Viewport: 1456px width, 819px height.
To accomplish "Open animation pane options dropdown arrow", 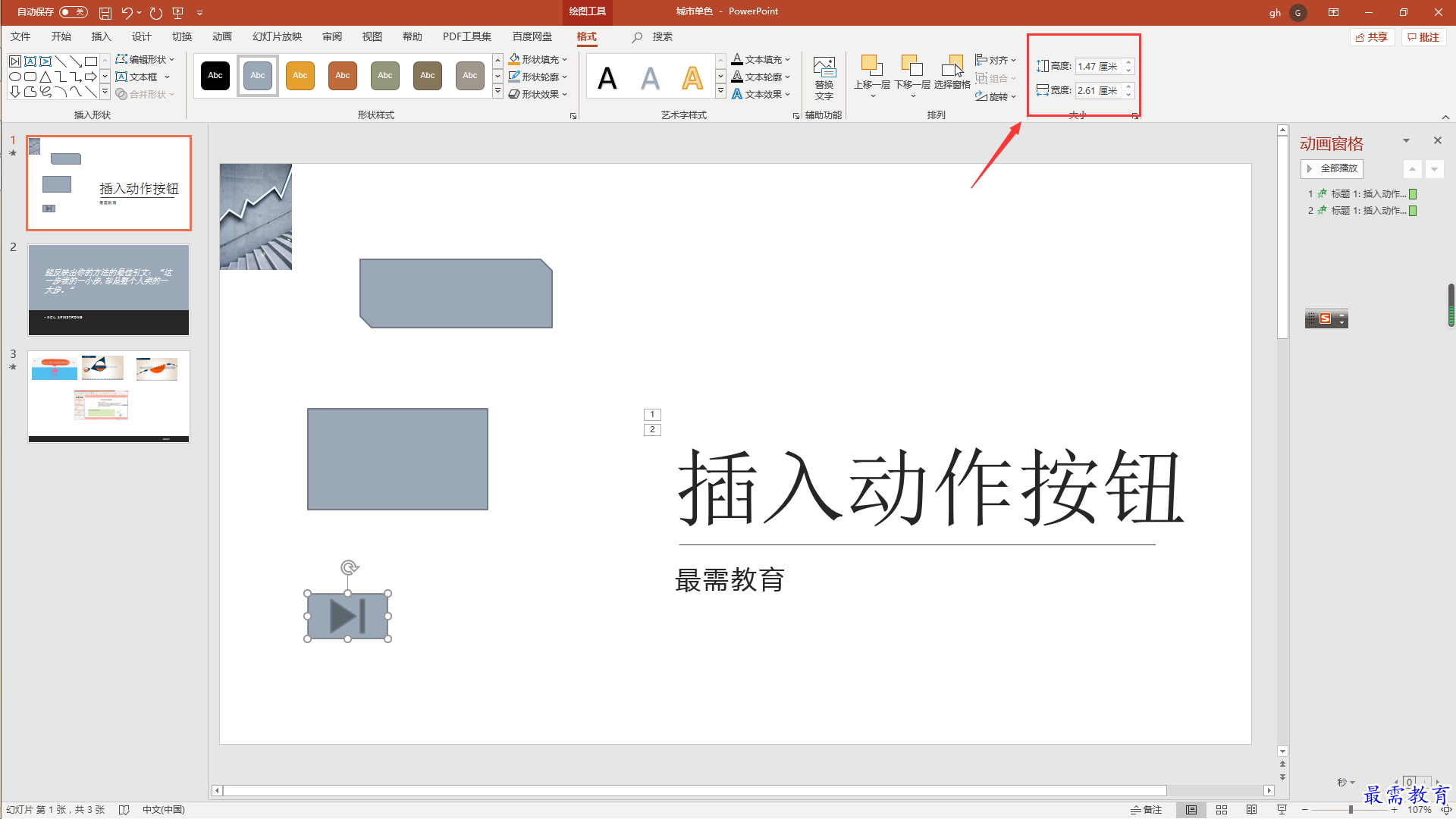I will [x=1406, y=140].
